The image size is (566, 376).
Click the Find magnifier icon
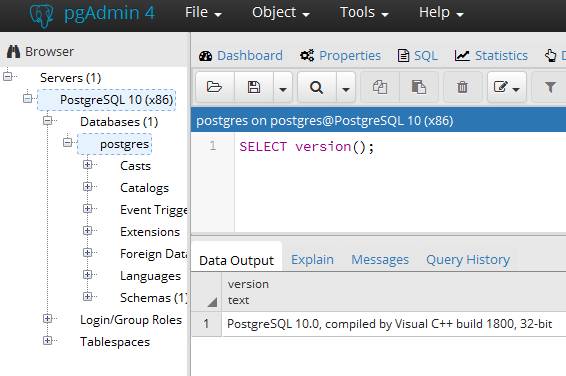[317, 87]
